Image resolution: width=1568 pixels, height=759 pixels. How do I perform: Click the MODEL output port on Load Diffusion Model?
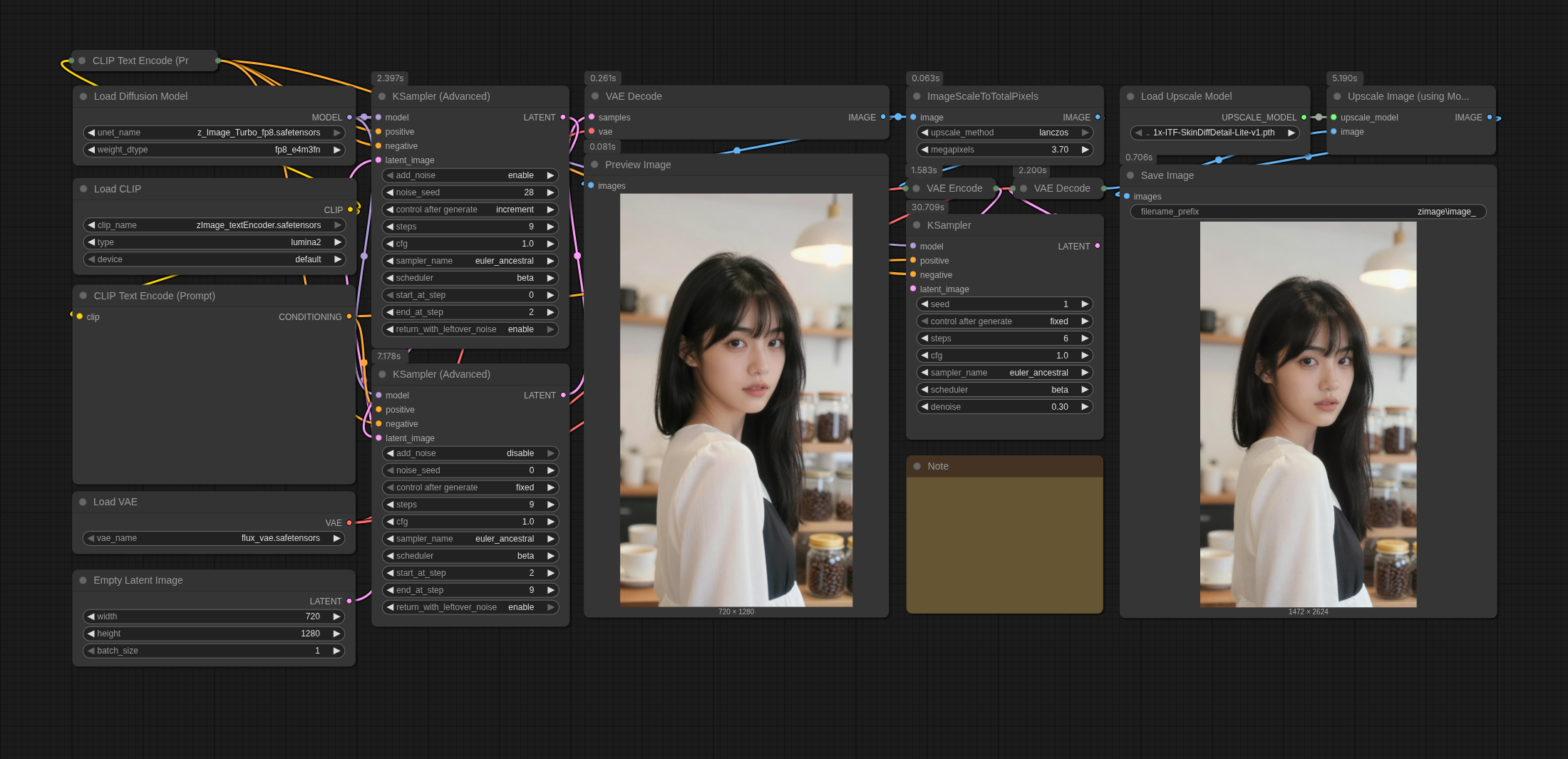pyautogui.click(x=349, y=118)
